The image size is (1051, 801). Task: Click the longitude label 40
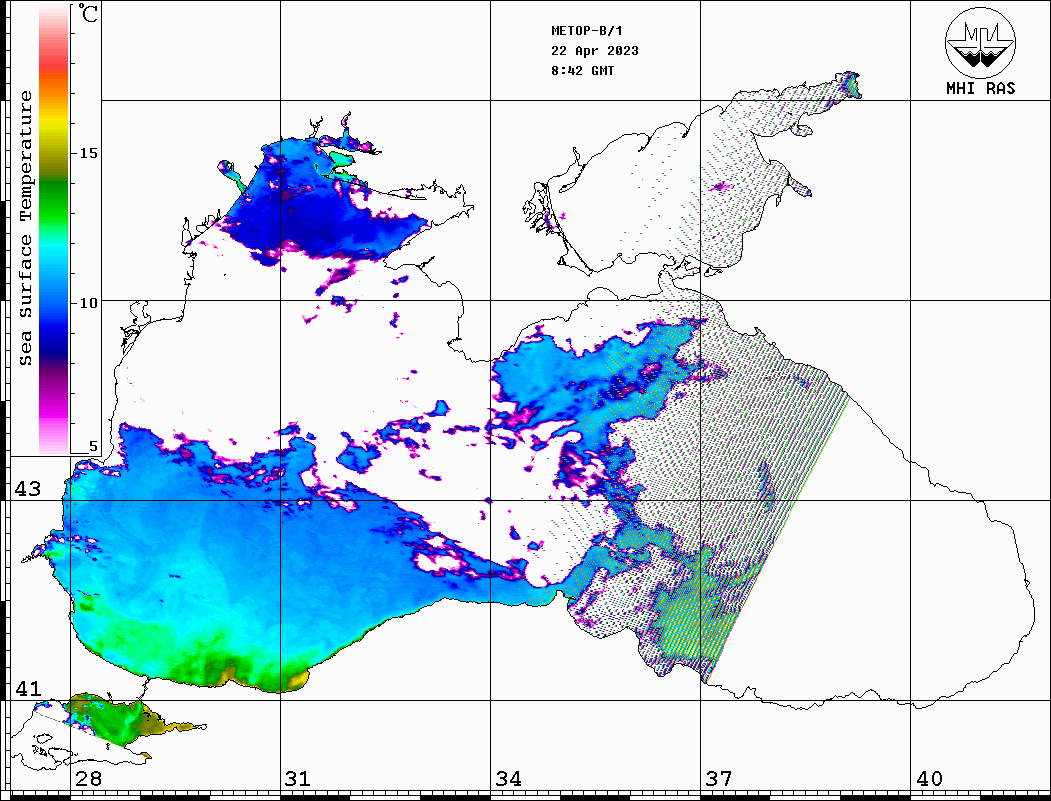pos(929,779)
